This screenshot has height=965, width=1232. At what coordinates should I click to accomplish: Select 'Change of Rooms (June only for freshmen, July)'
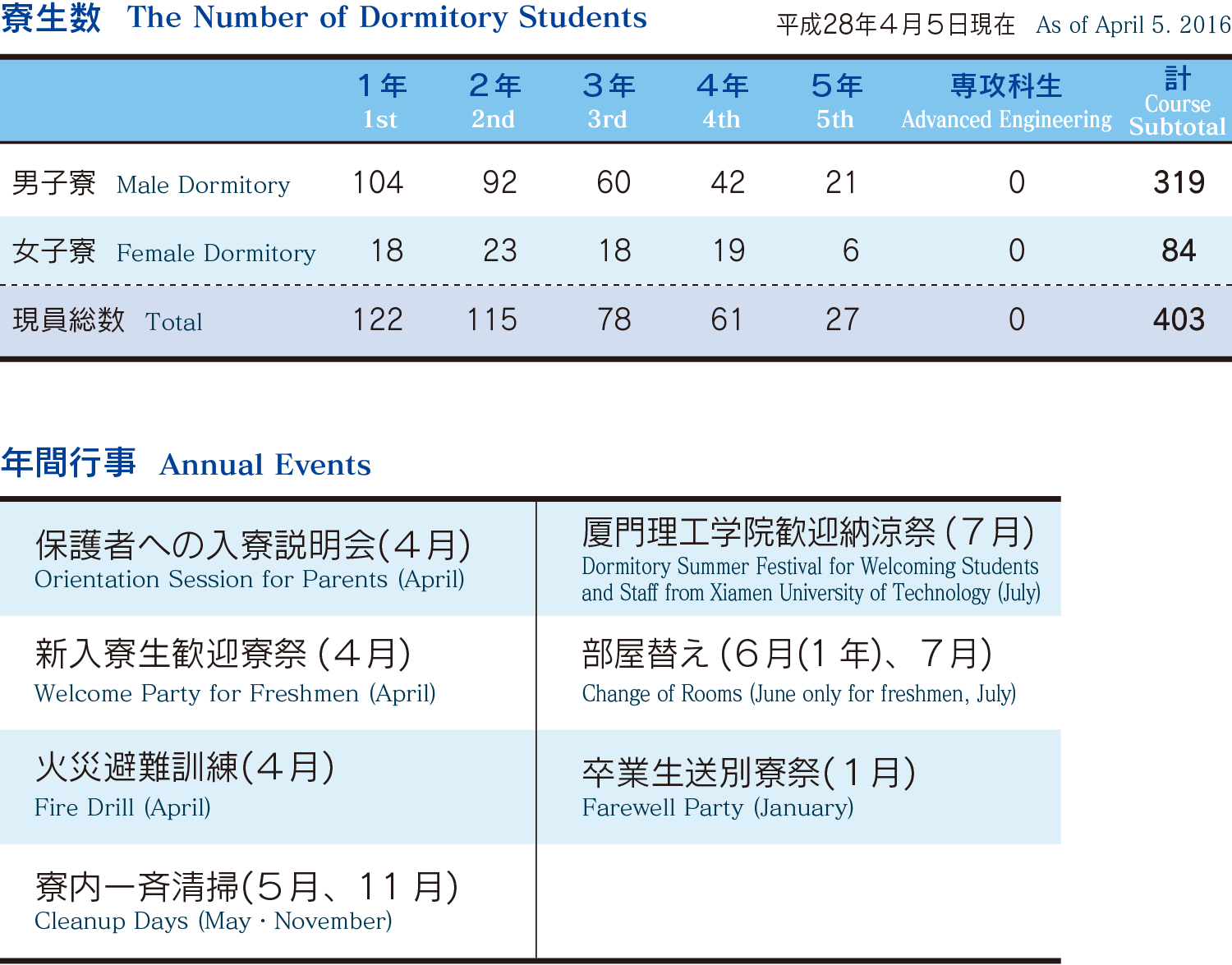799,694
